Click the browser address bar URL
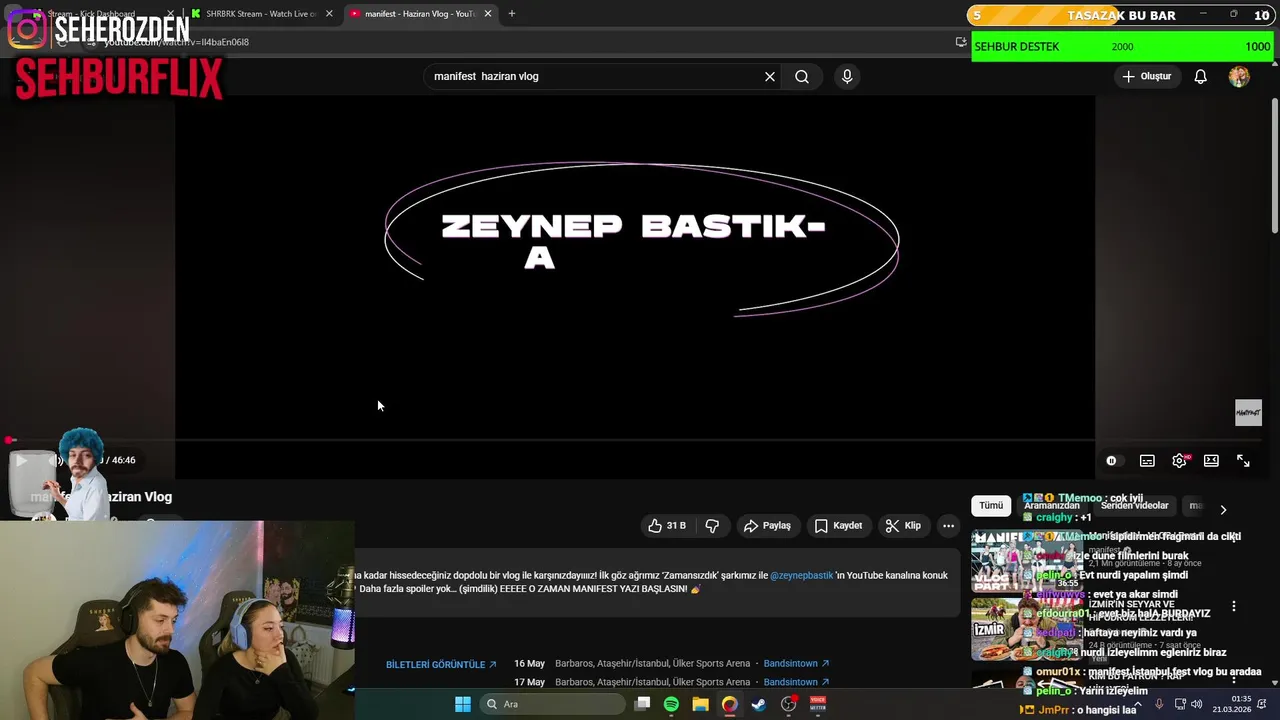The image size is (1280, 720). [x=176, y=42]
